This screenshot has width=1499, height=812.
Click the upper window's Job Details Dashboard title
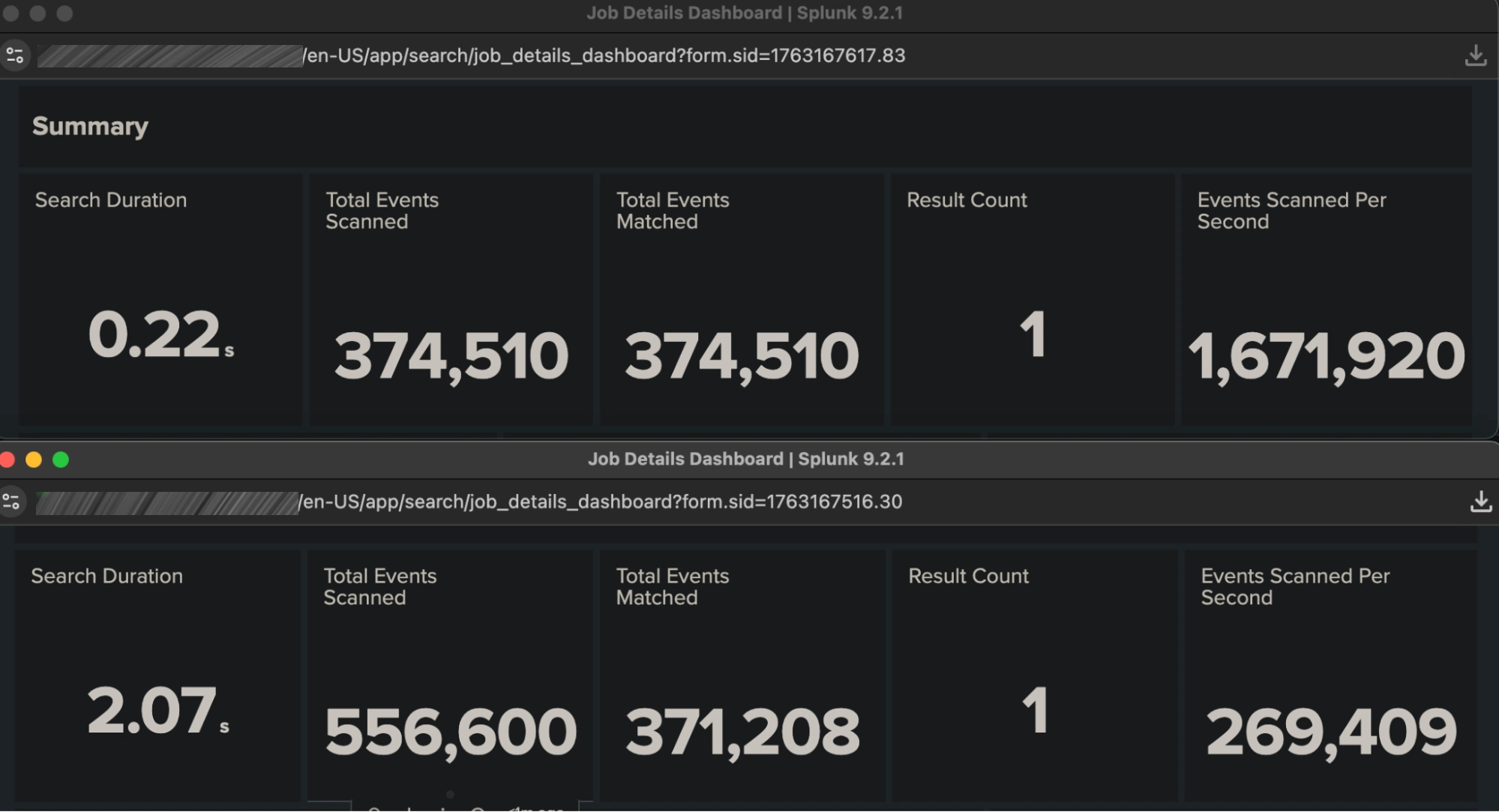744,13
